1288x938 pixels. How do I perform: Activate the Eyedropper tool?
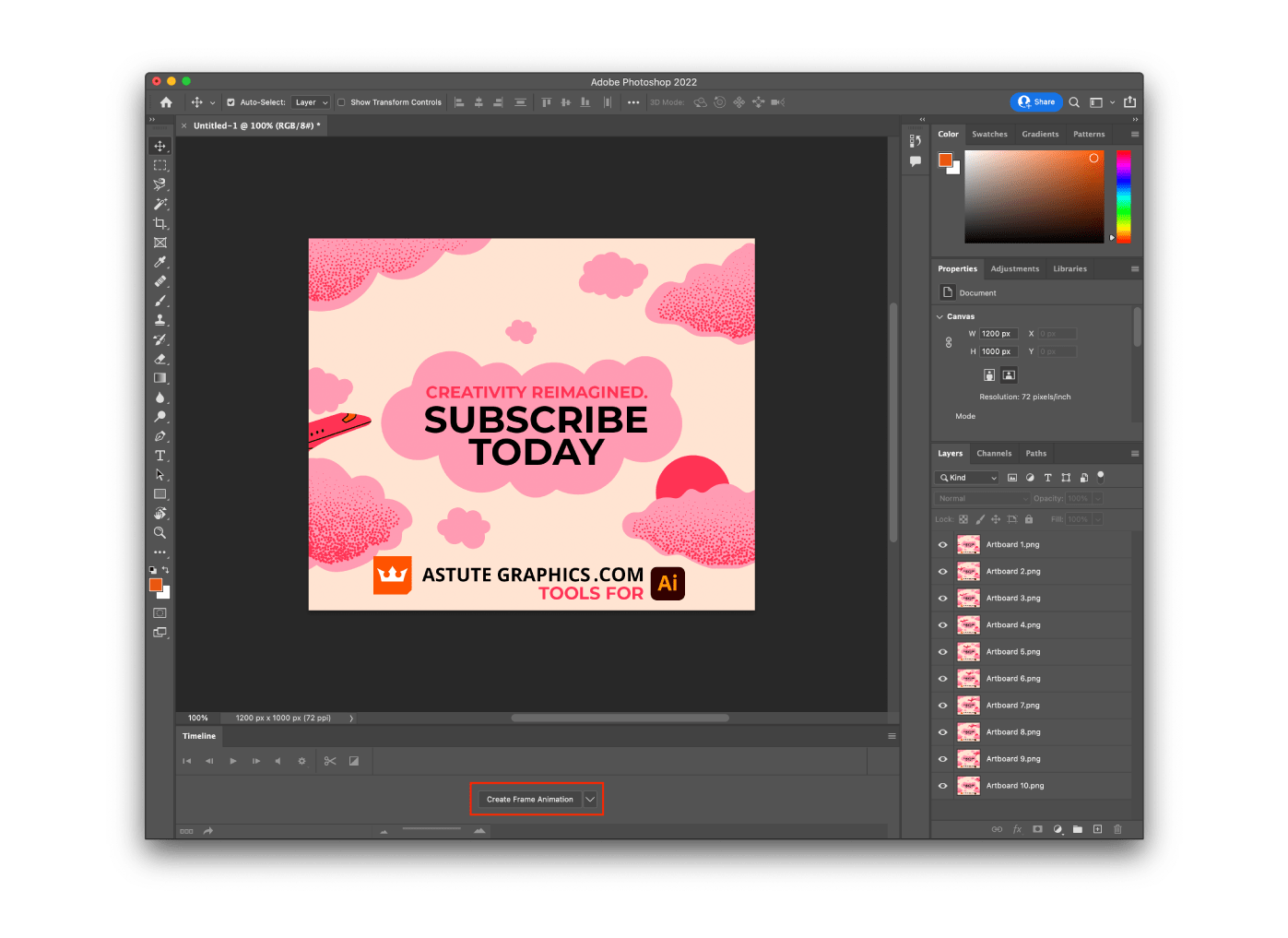160,261
